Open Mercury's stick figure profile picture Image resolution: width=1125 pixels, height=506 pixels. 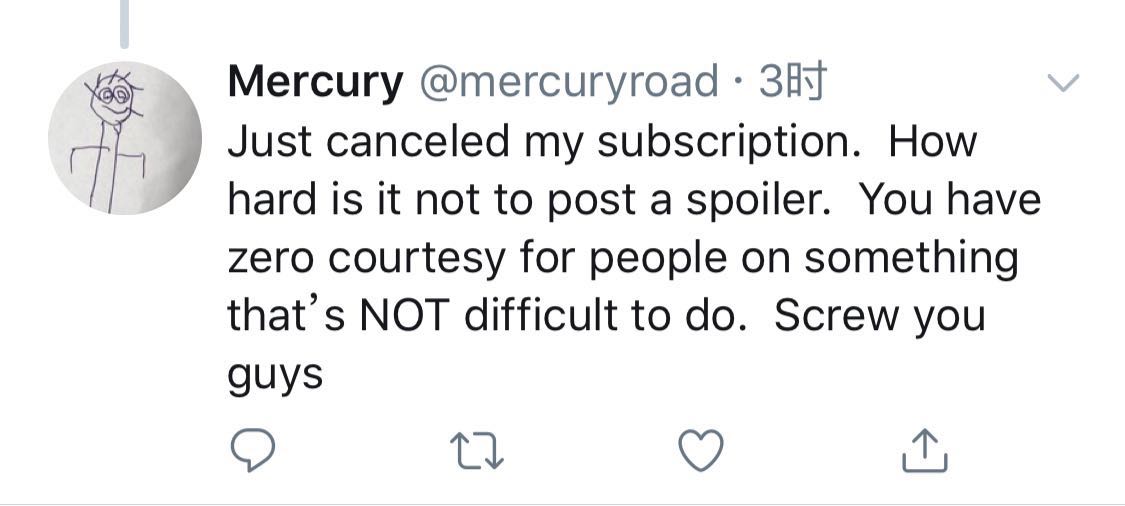coord(124,139)
